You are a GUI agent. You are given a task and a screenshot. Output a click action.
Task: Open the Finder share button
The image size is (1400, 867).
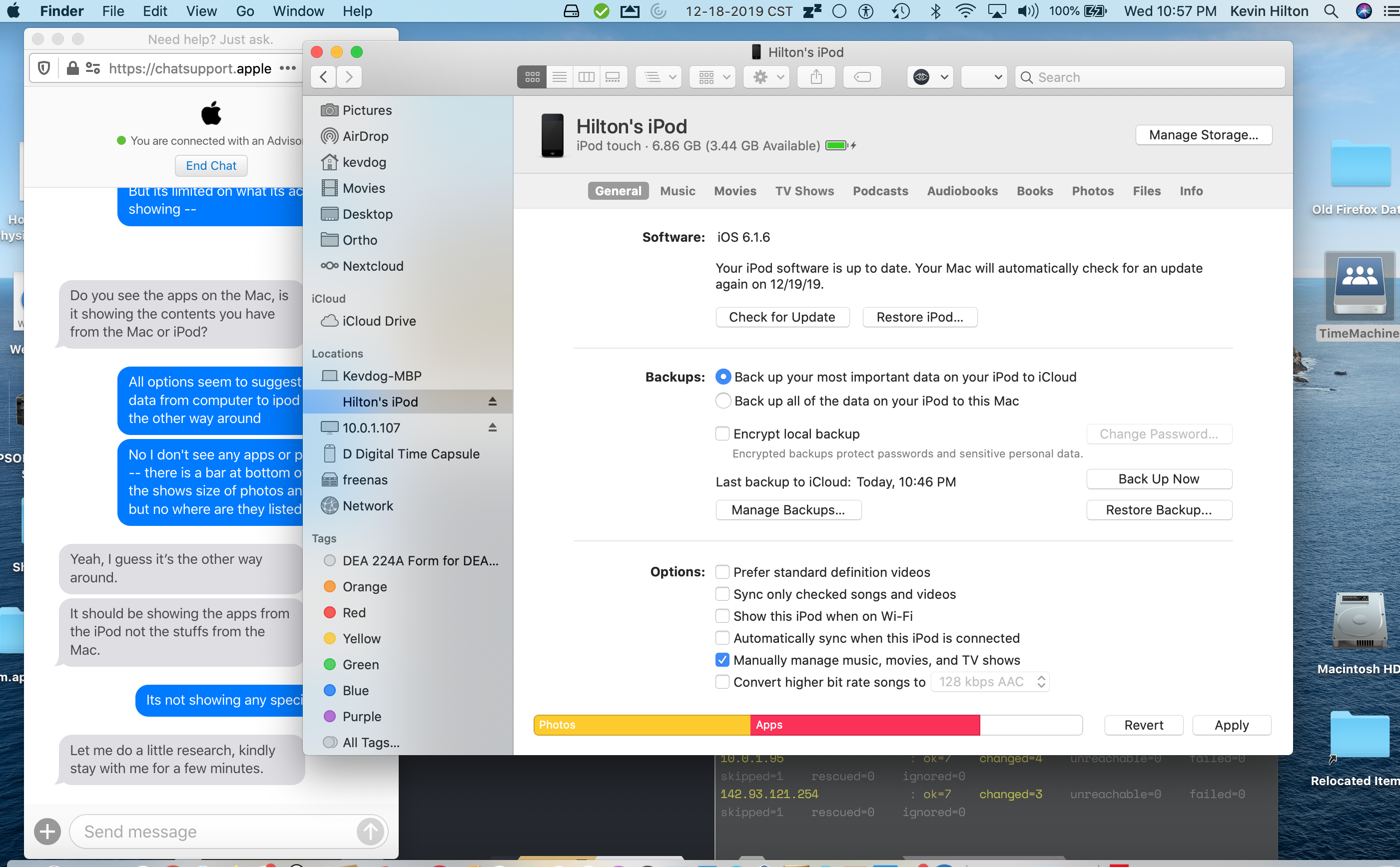pos(816,77)
